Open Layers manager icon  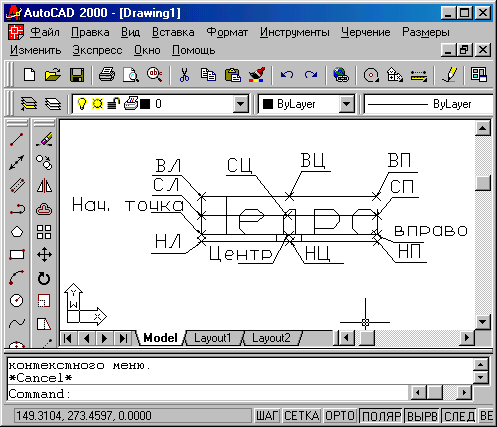pyautogui.click(x=53, y=104)
